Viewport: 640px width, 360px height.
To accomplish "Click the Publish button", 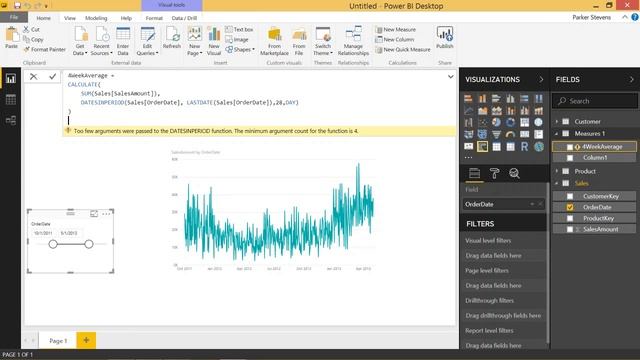I will 444,38.
